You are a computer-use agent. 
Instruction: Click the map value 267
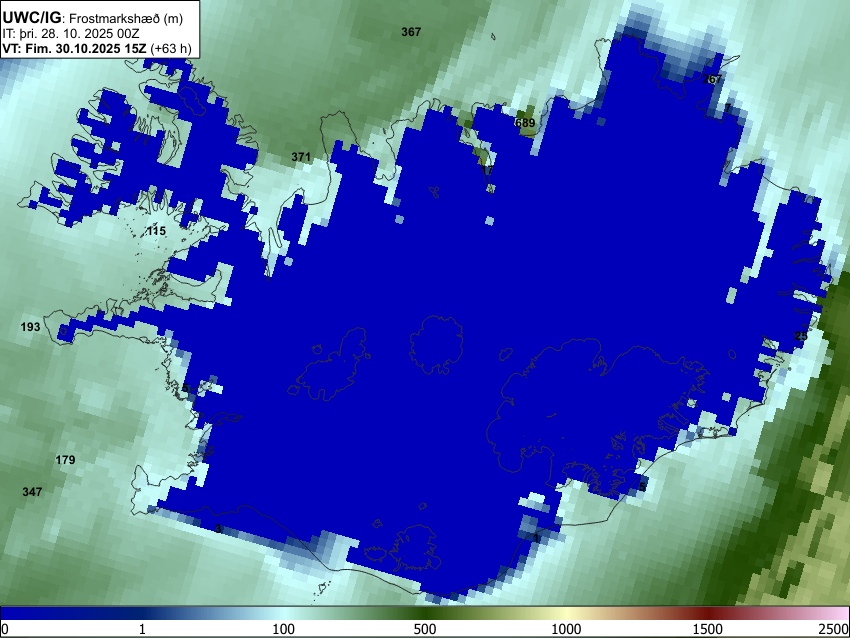pos(712,79)
